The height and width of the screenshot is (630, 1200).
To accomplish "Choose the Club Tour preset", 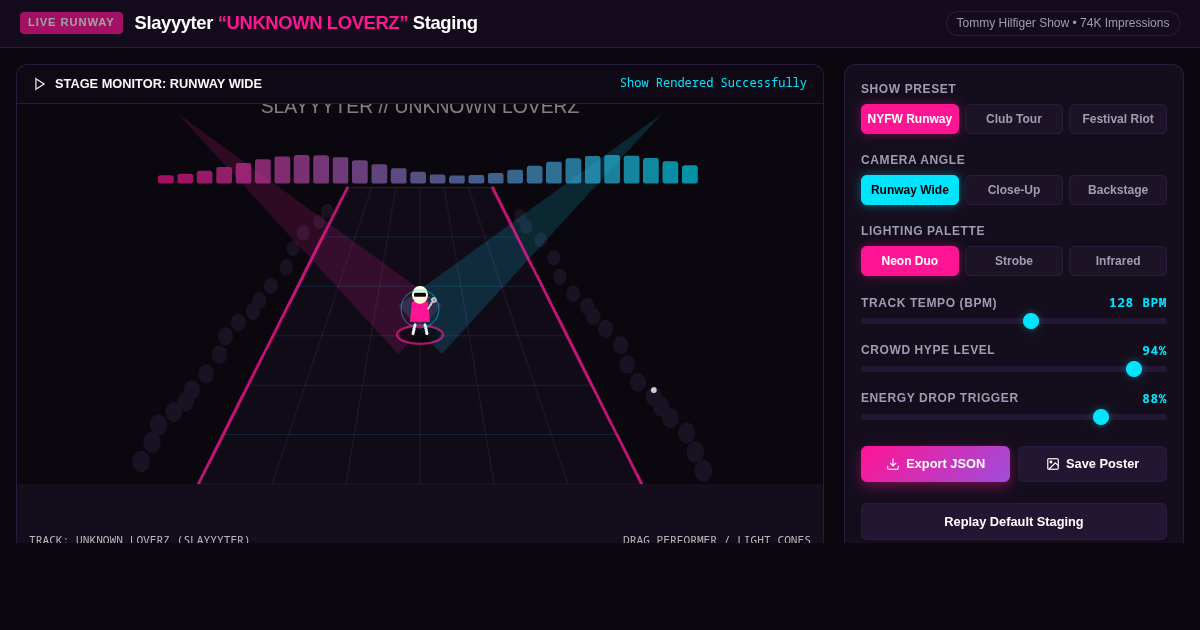I will tap(1014, 119).
